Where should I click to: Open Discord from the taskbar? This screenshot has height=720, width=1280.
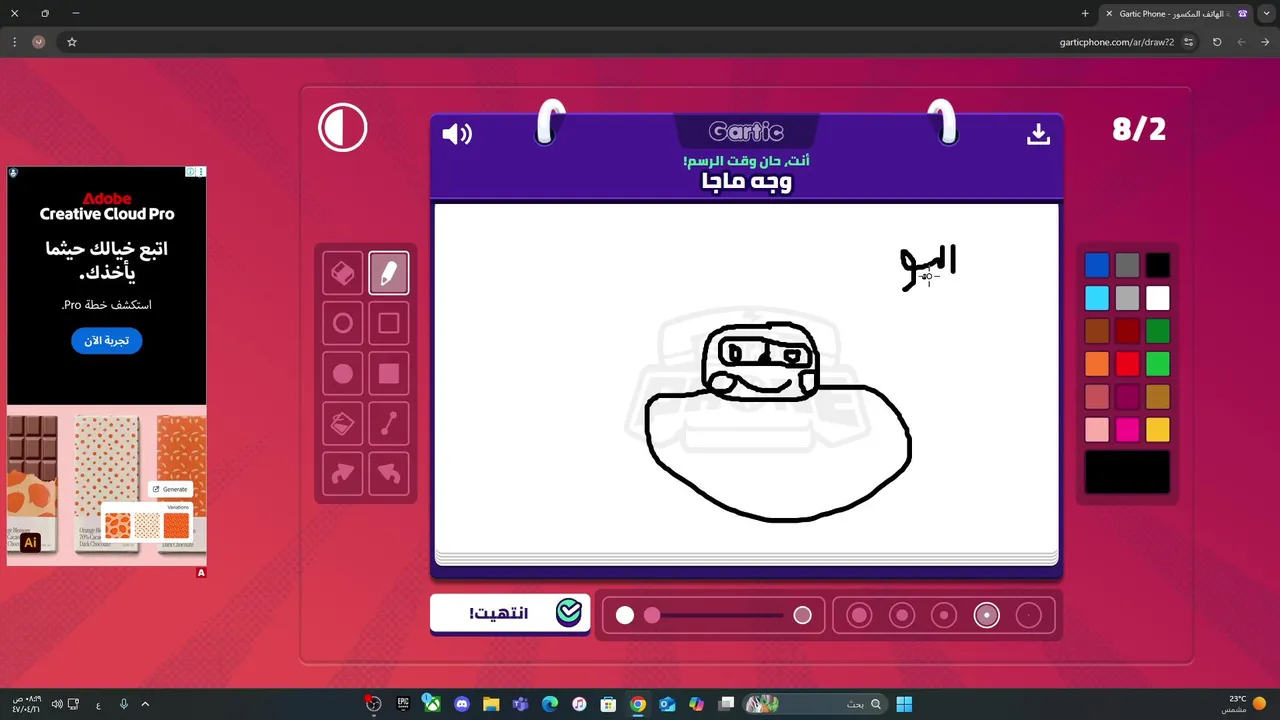click(461, 704)
